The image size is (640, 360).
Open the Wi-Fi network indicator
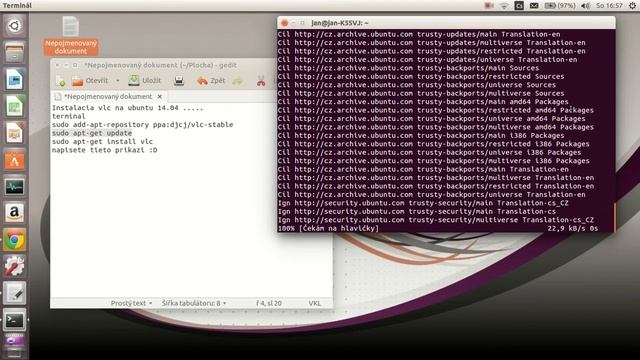504,6
